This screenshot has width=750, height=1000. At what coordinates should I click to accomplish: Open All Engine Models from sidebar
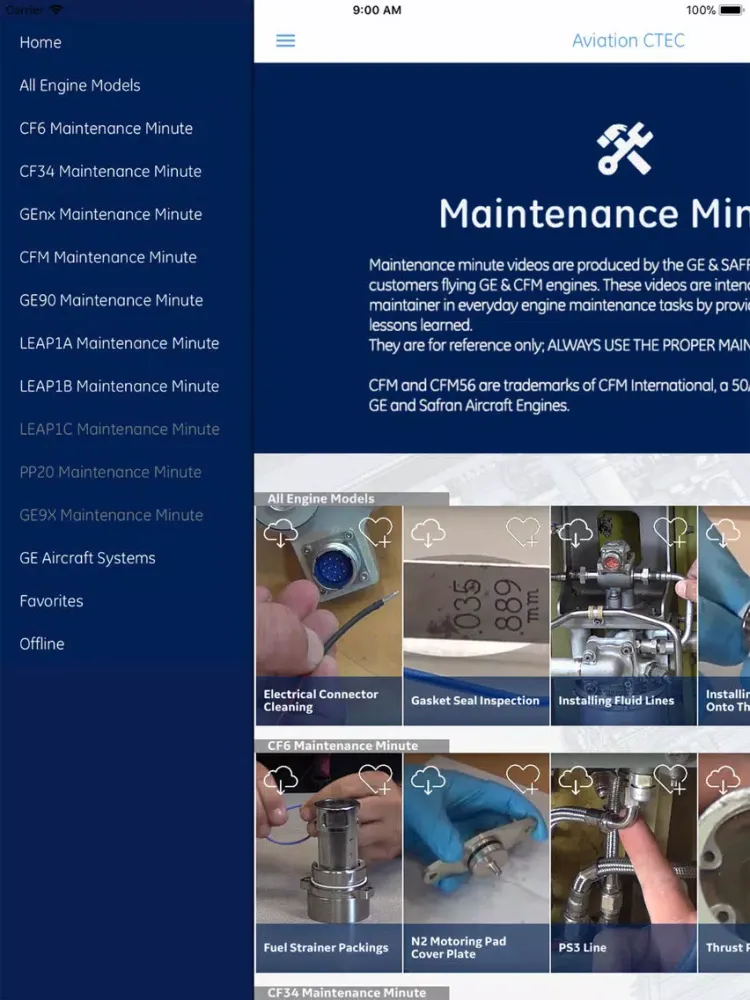coord(80,85)
